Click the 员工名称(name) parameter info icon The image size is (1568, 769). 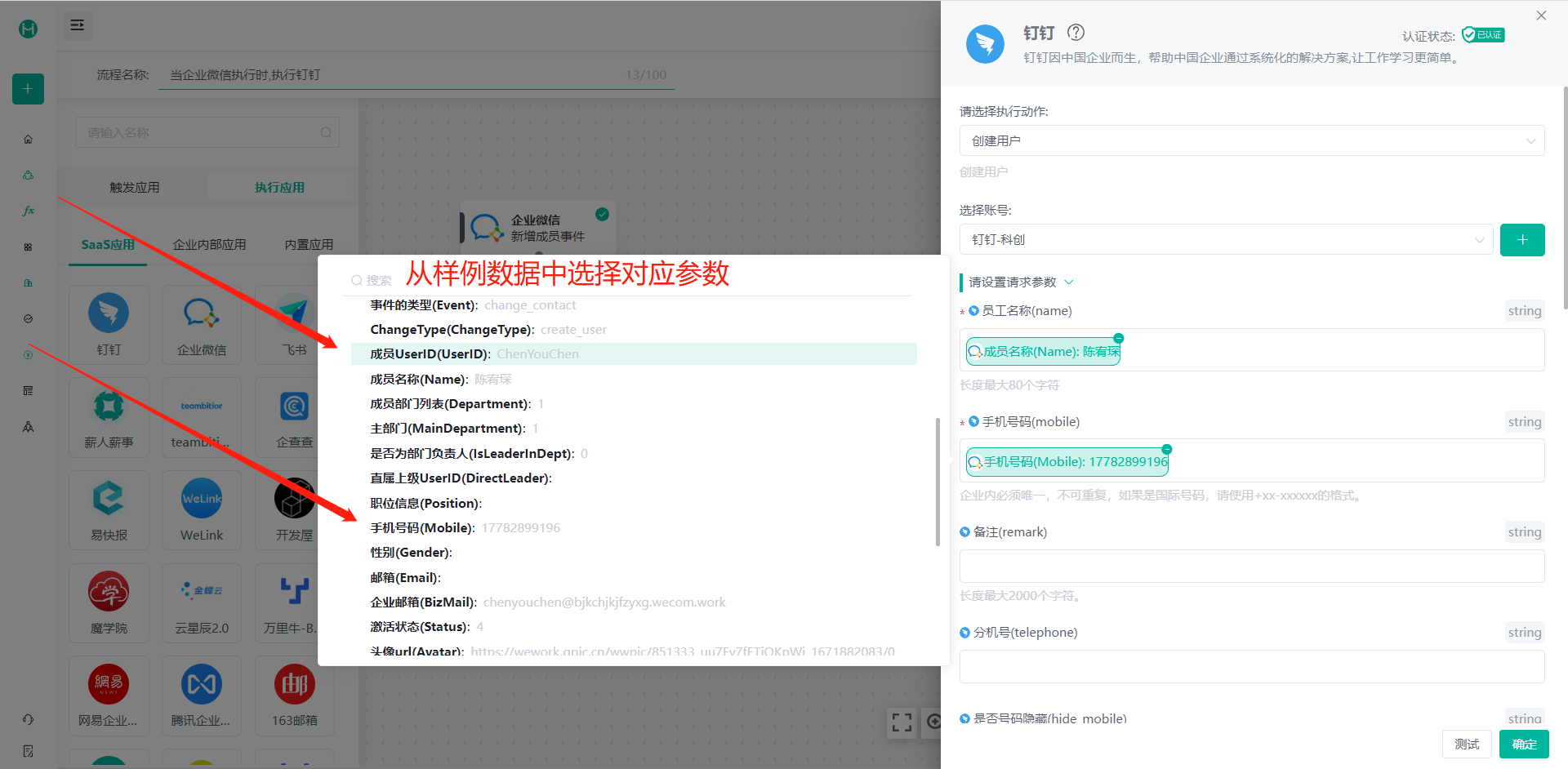tap(973, 311)
